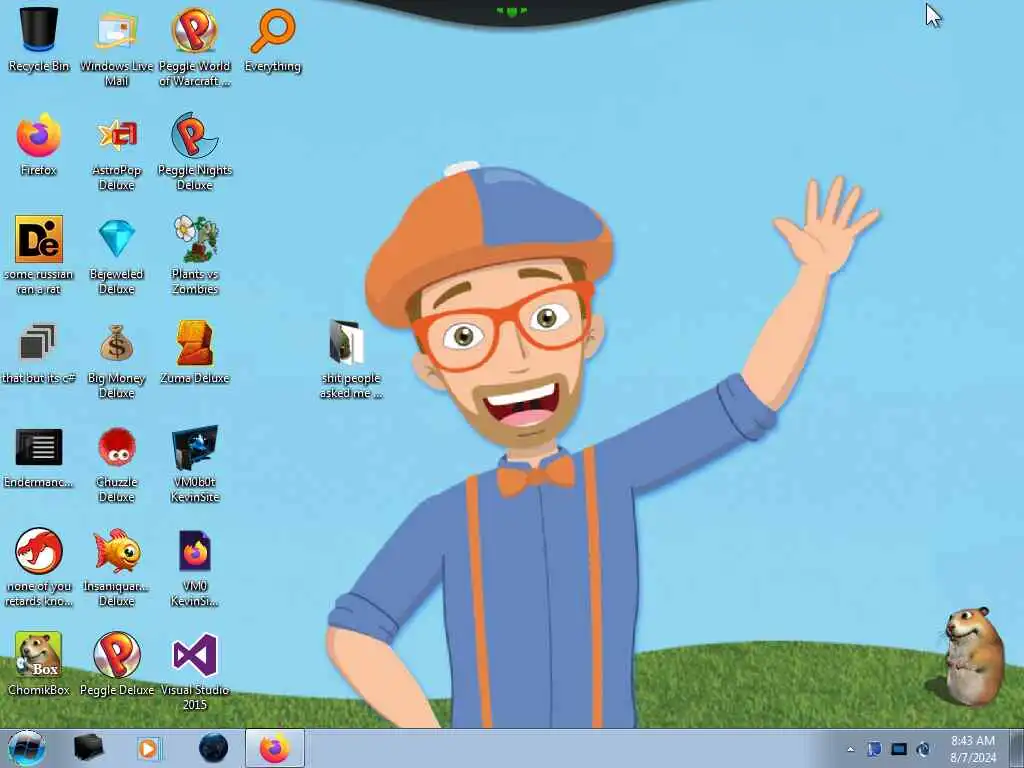
Task: Click the Show Desktop strip
Action: click(x=1017, y=748)
